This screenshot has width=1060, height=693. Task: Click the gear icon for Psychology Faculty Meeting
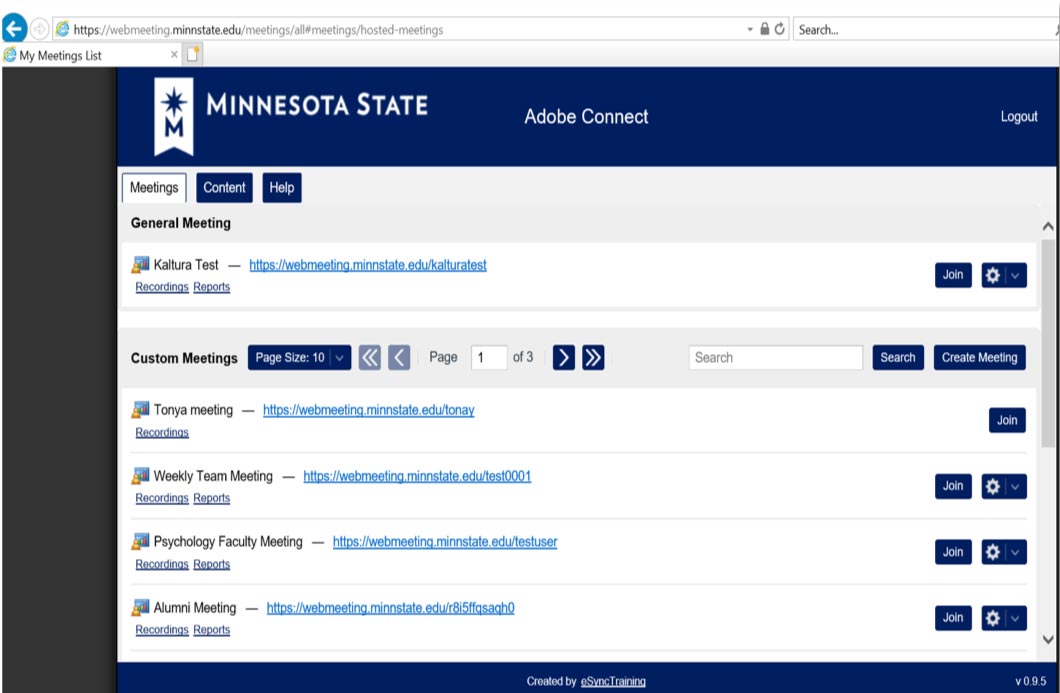tap(992, 552)
